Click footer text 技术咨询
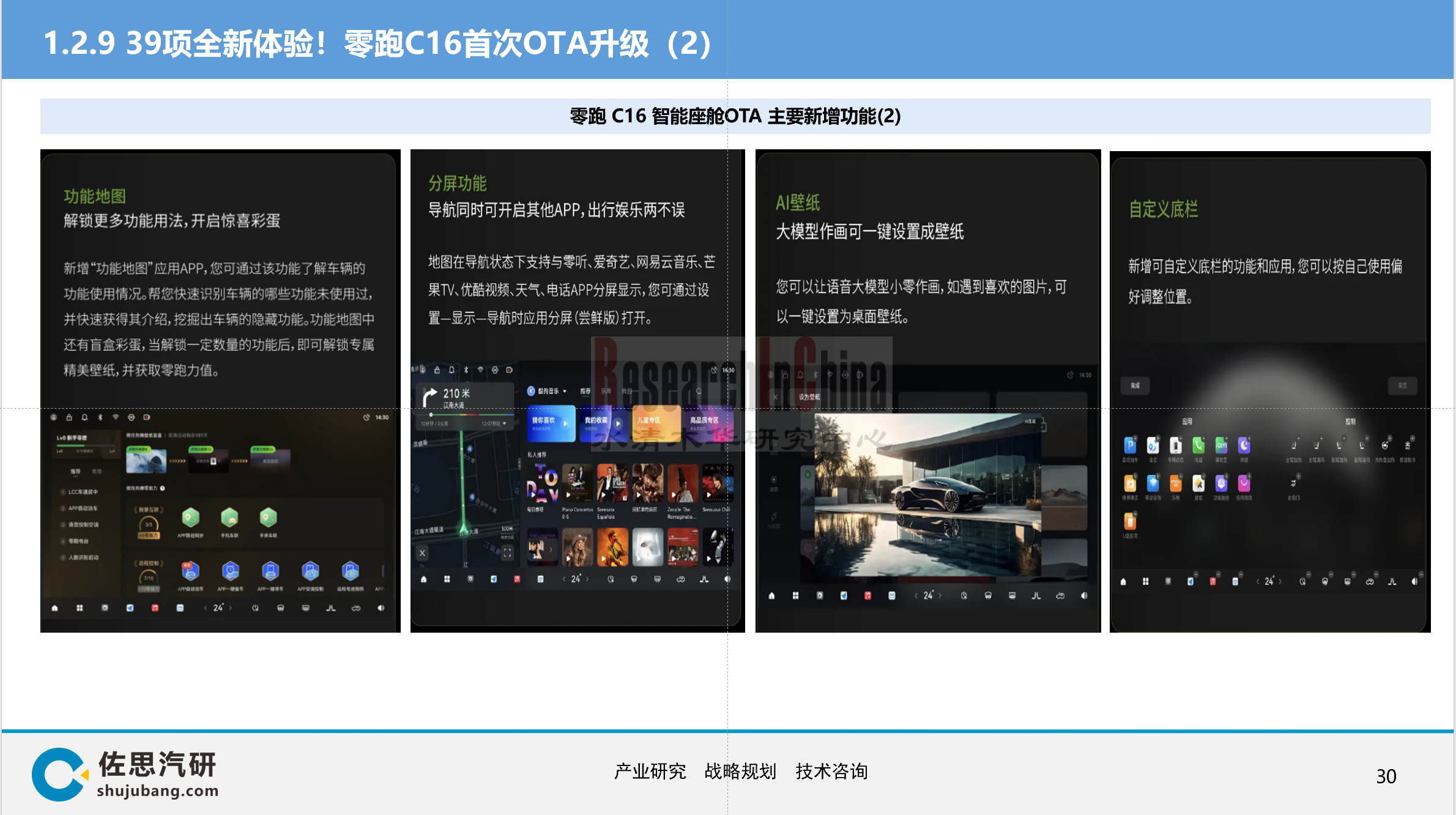This screenshot has height=815, width=1456. click(x=831, y=772)
